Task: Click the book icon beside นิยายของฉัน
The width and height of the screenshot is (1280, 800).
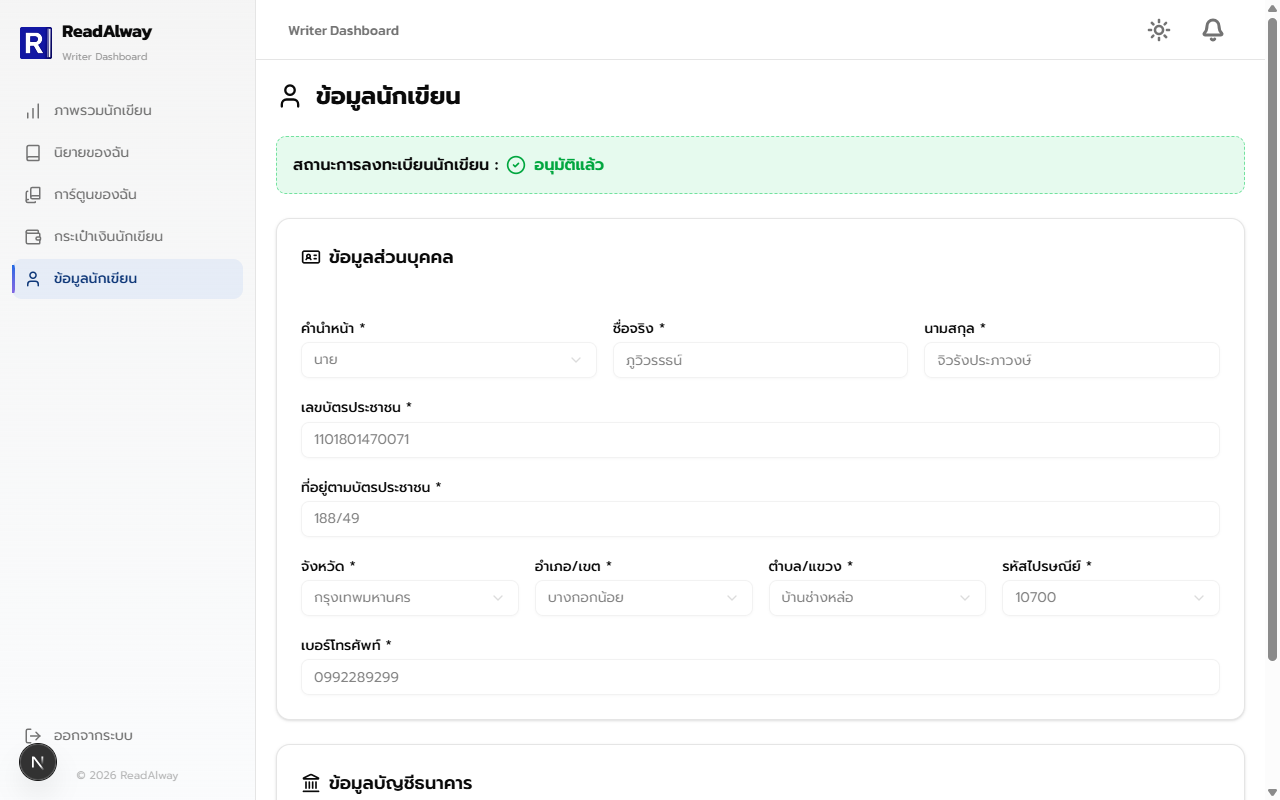Action: coord(33,153)
